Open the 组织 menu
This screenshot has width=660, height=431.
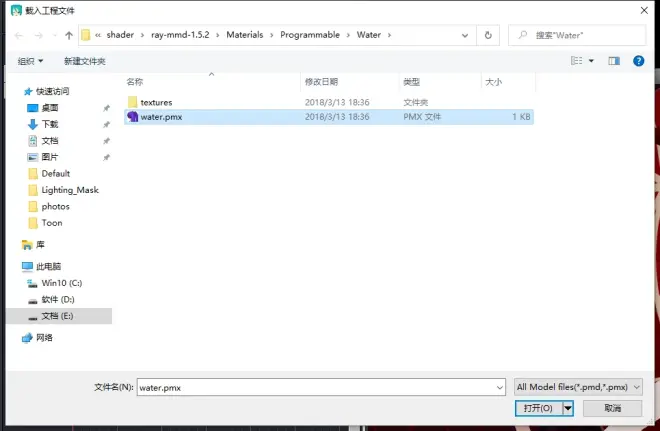point(30,61)
